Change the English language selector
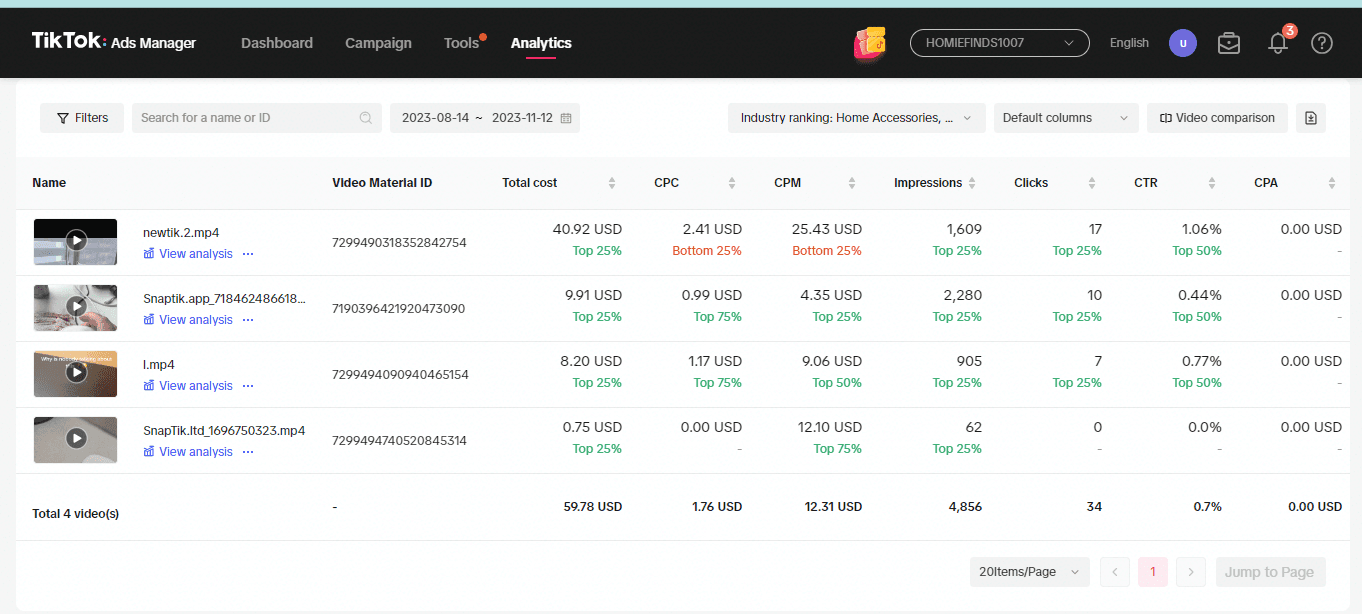The width and height of the screenshot is (1362, 614). 1129,43
